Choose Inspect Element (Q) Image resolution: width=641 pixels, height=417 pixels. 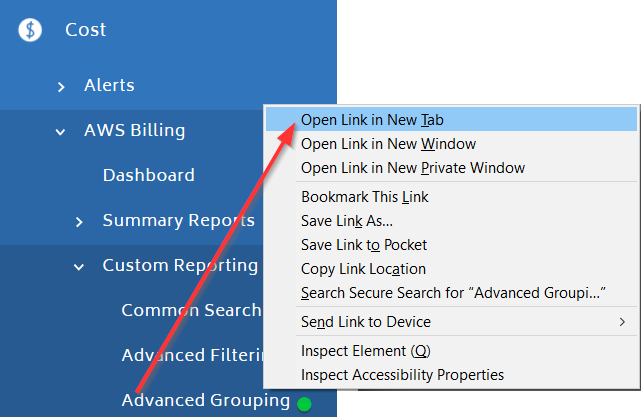pyautogui.click(x=451, y=351)
